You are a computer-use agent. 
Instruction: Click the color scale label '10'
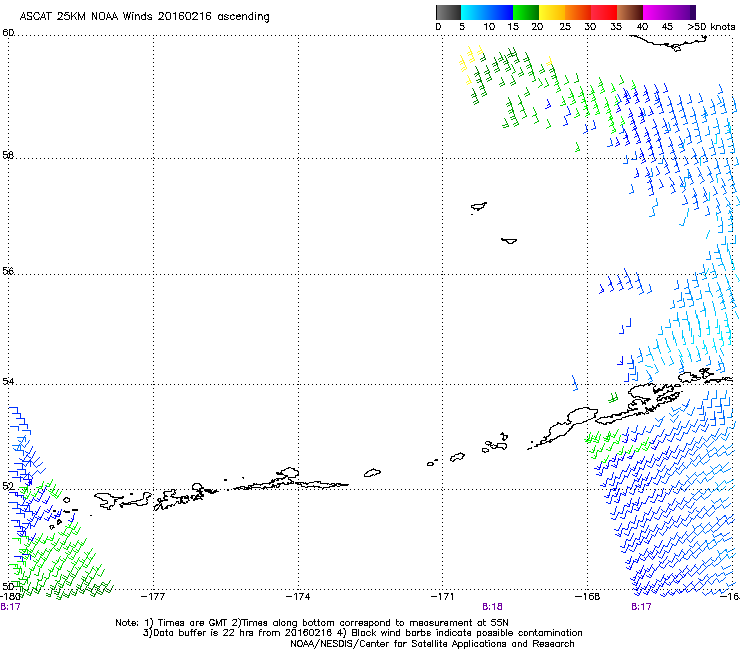pos(489,27)
